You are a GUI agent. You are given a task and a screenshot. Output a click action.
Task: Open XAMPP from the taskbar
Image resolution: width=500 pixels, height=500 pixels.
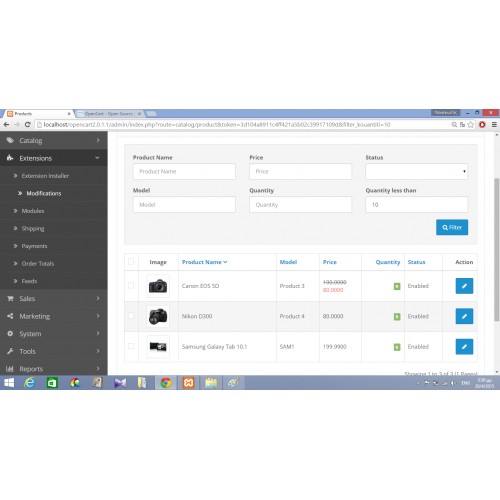pos(188,383)
